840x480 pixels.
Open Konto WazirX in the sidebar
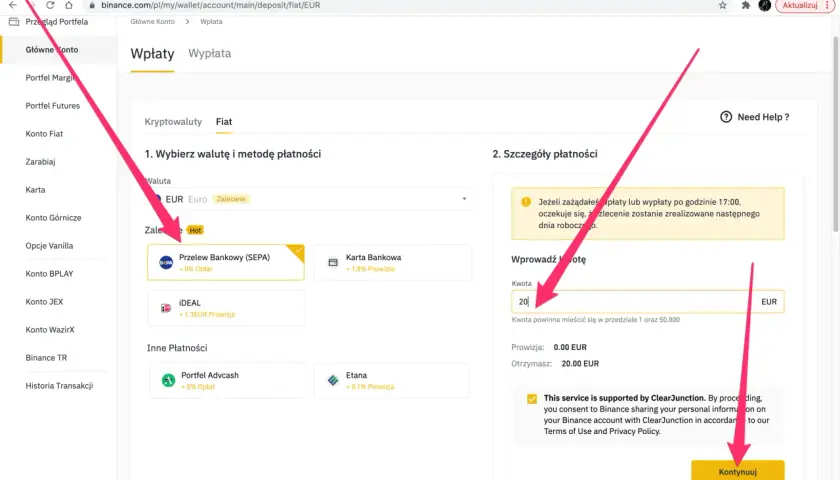tap(50, 329)
